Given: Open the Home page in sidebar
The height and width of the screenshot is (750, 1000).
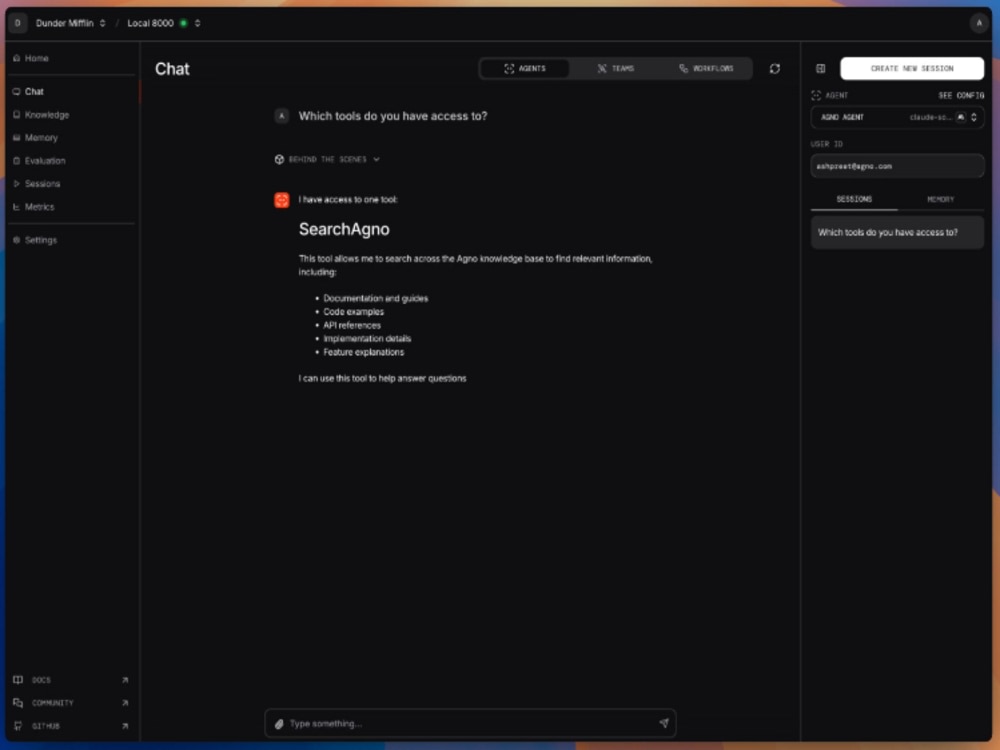Looking at the screenshot, I should pyautogui.click(x=36, y=58).
